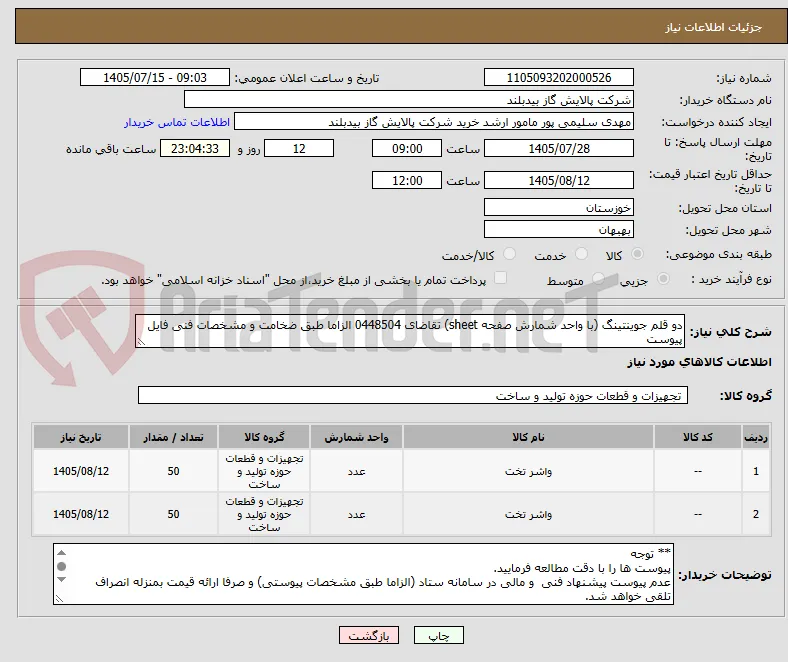
Task: Click the requester field مهدی سلیمی پور
Action: pyautogui.click(x=434, y=122)
